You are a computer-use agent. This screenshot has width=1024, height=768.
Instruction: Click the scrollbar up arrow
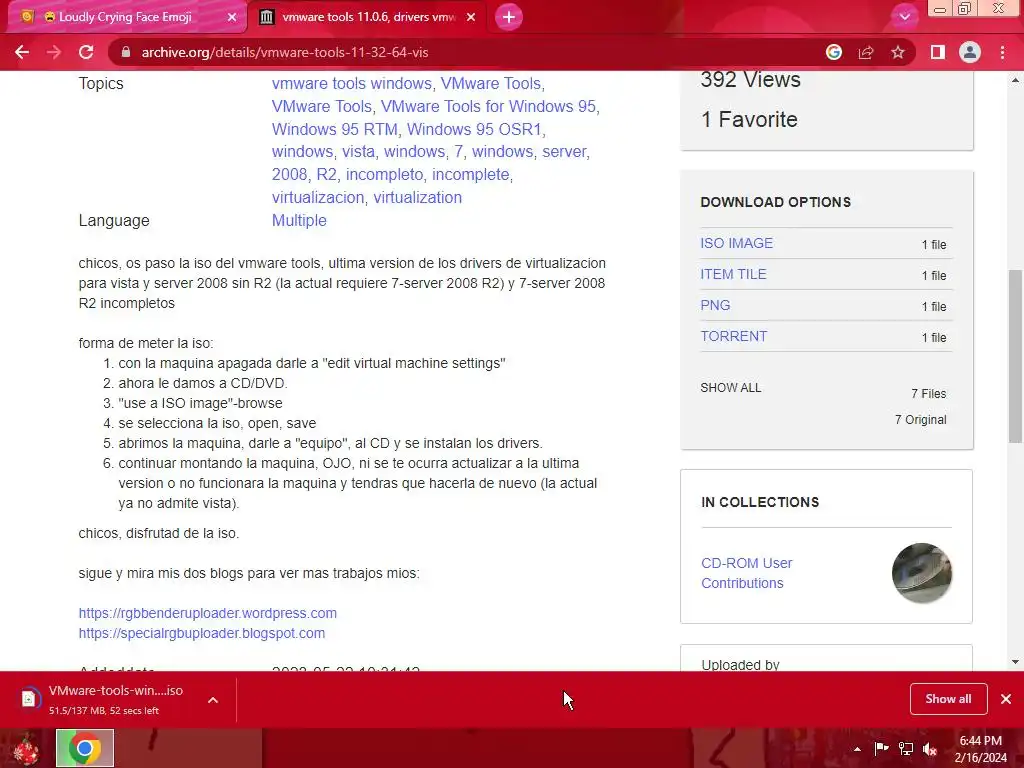[1015, 80]
